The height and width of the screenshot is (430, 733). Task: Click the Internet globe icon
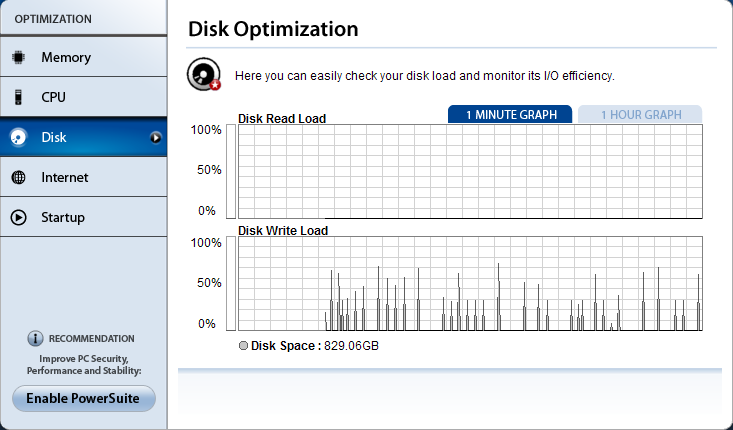(x=18, y=177)
